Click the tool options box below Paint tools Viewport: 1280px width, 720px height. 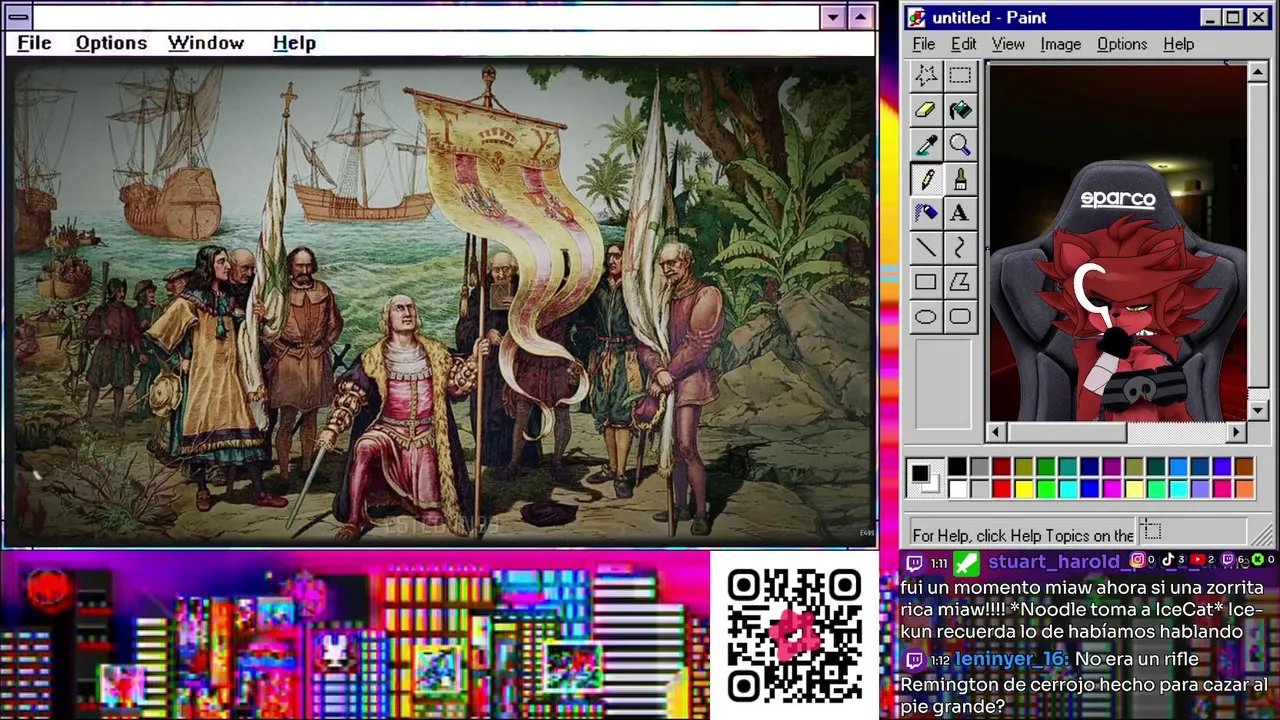point(942,385)
